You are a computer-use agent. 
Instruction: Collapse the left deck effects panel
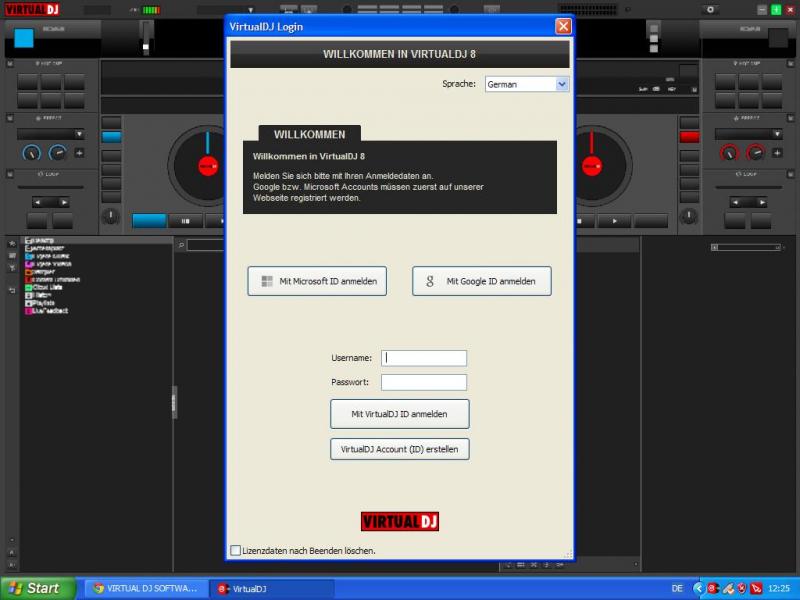(x=10, y=118)
